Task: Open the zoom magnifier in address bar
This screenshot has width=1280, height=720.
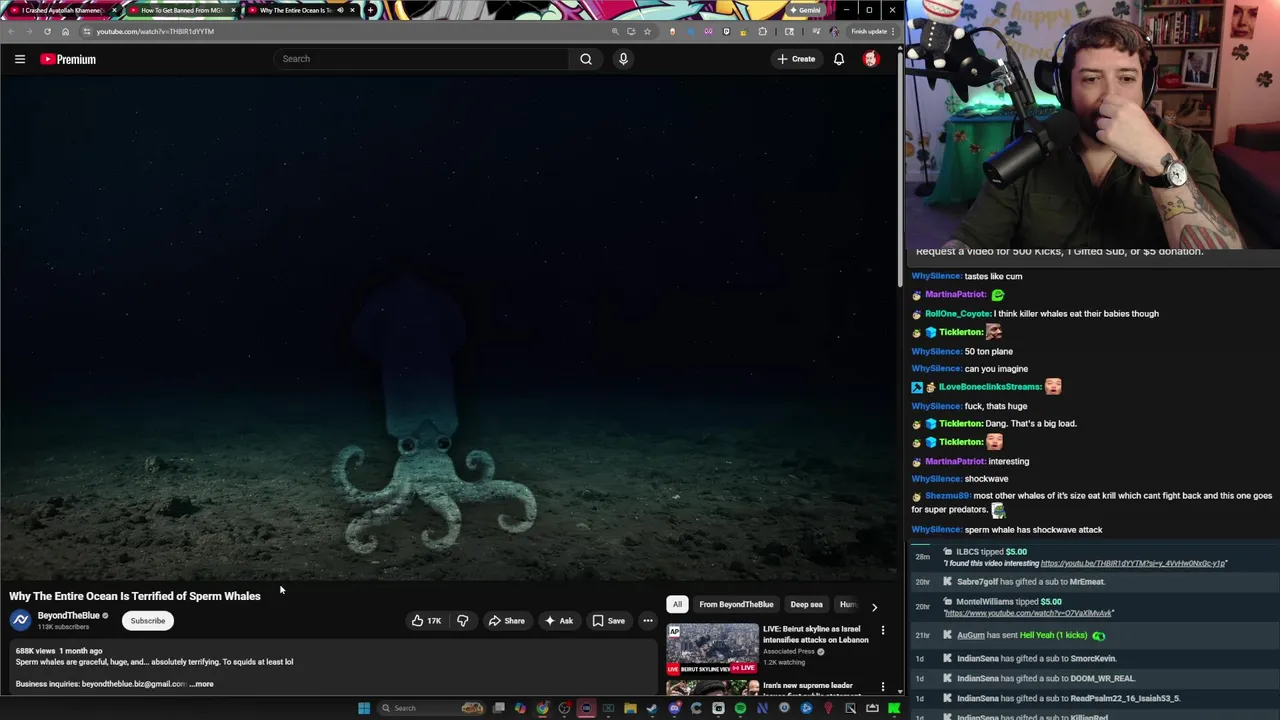Action: click(615, 31)
